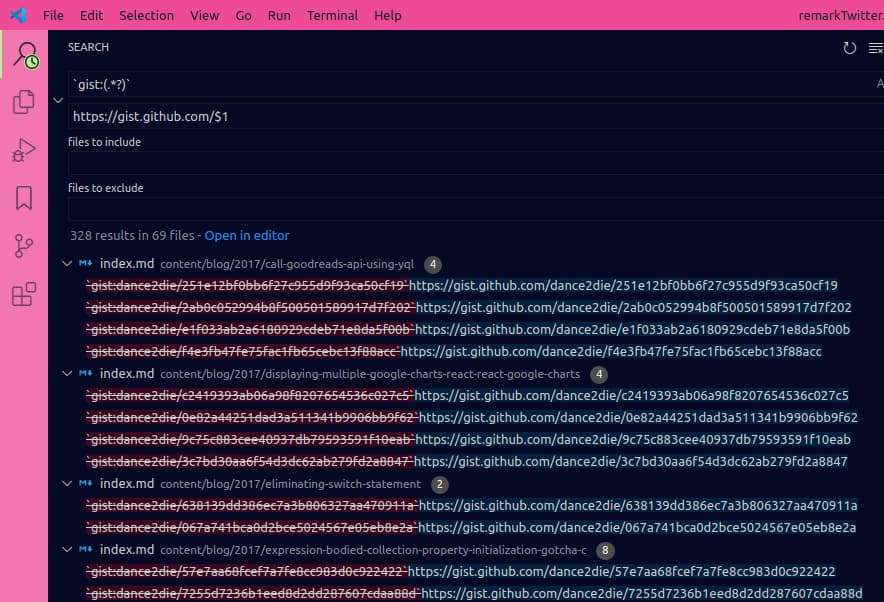
Task: Open Run and Debug view
Action: pos(24,151)
